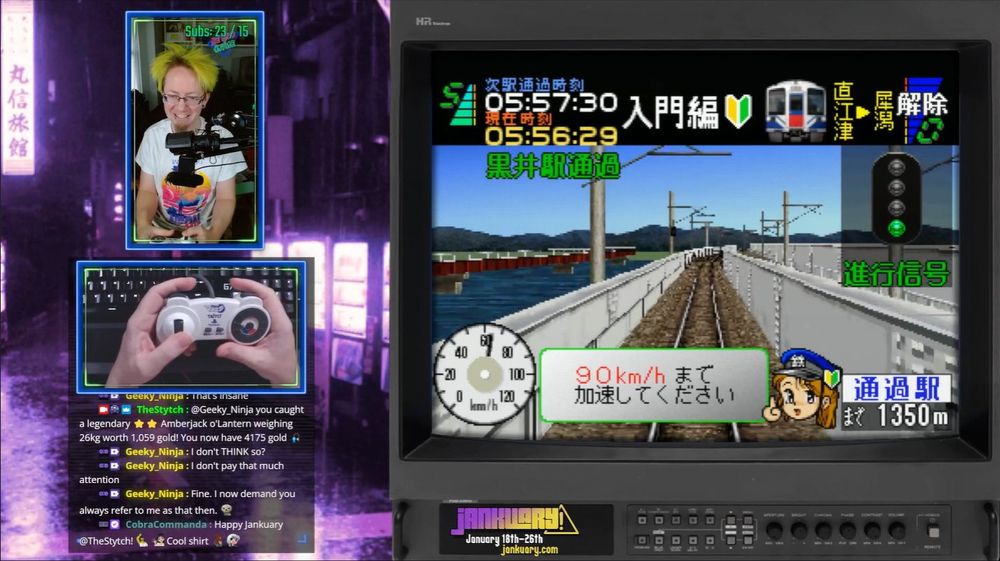
Task: Click the 'Subs: 23 / 15' counter
Action: click(x=216, y=31)
